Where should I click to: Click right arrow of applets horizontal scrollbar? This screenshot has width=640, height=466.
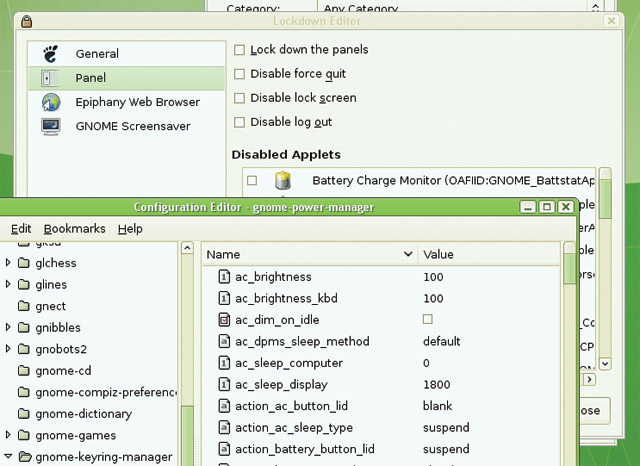(x=589, y=379)
